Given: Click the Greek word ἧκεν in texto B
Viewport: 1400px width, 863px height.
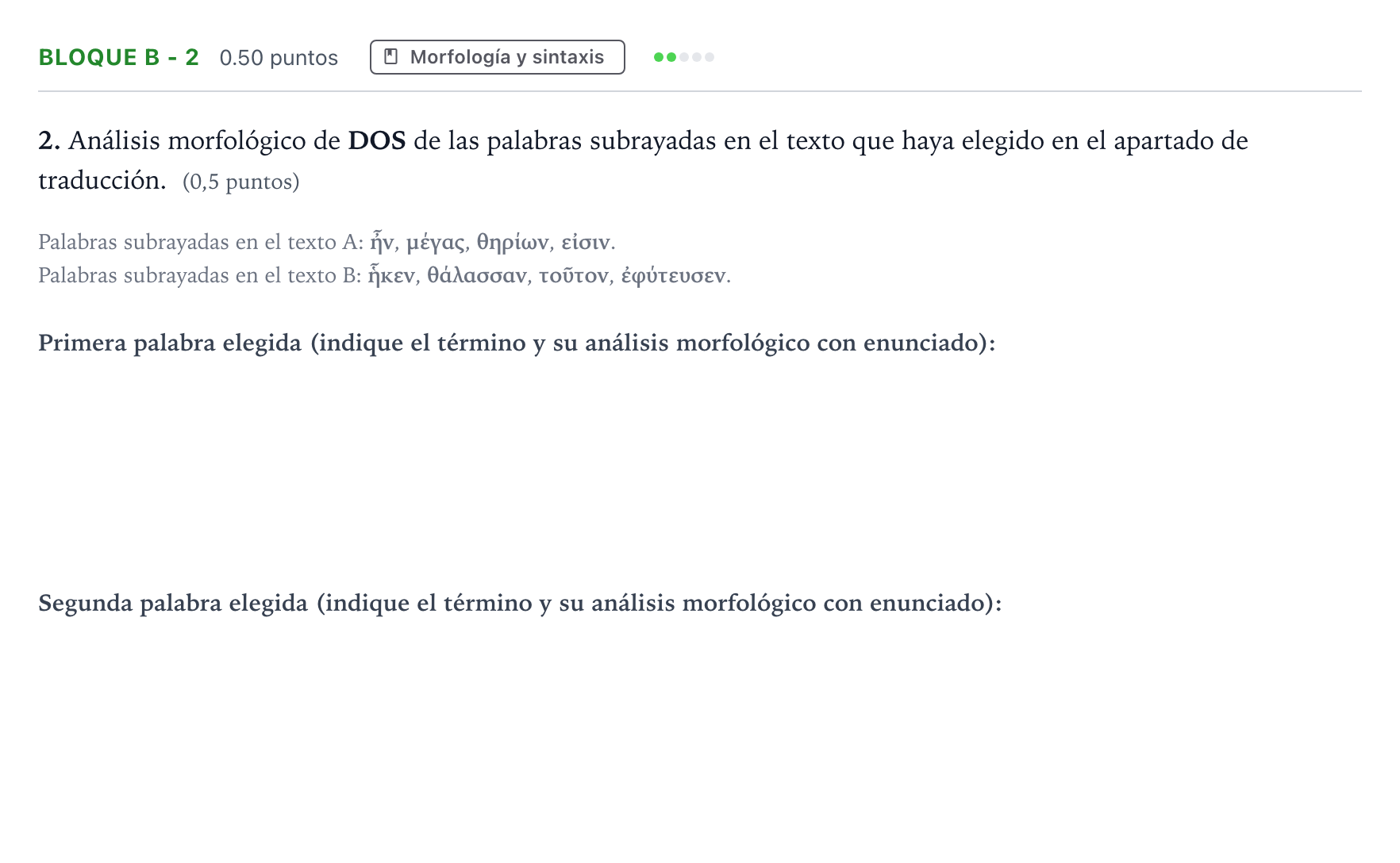Looking at the screenshot, I should coord(391,275).
